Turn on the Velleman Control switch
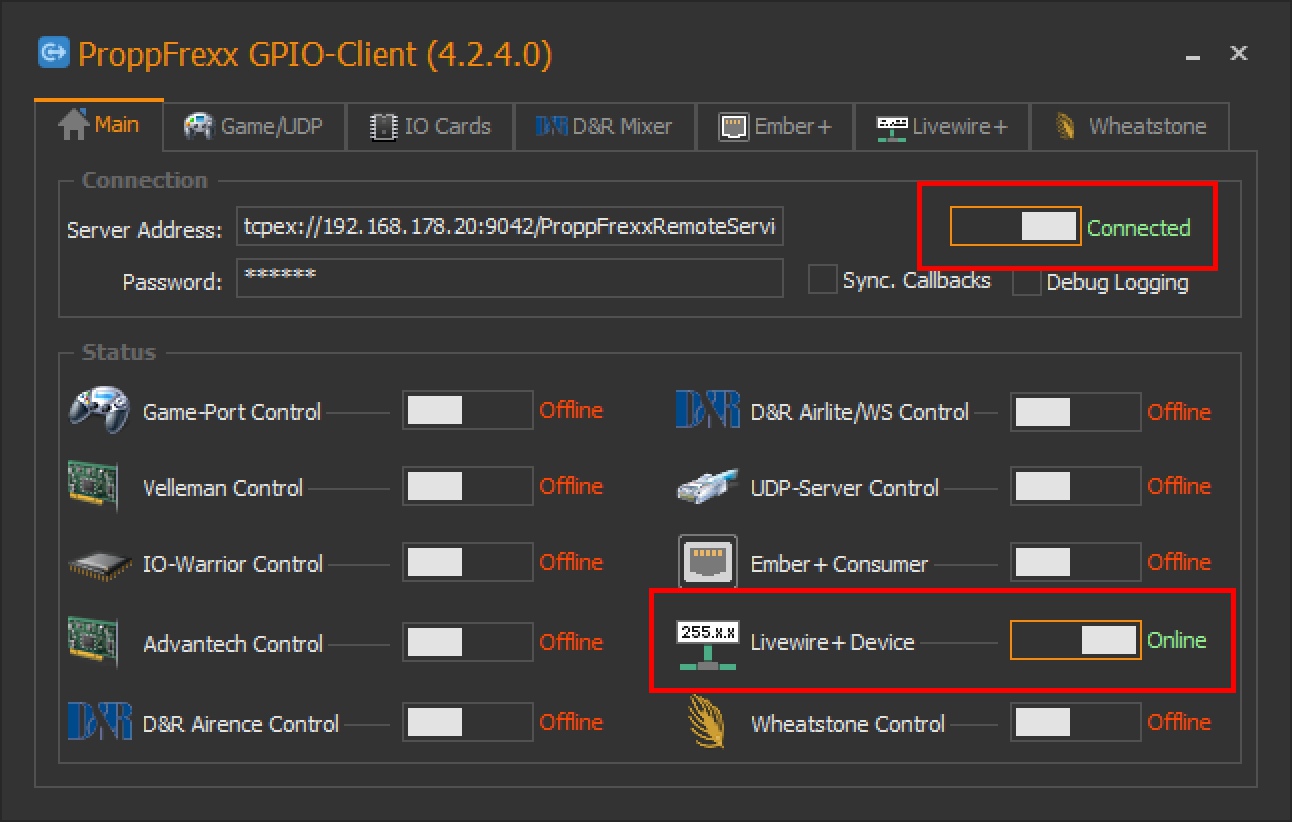 click(467, 487)
